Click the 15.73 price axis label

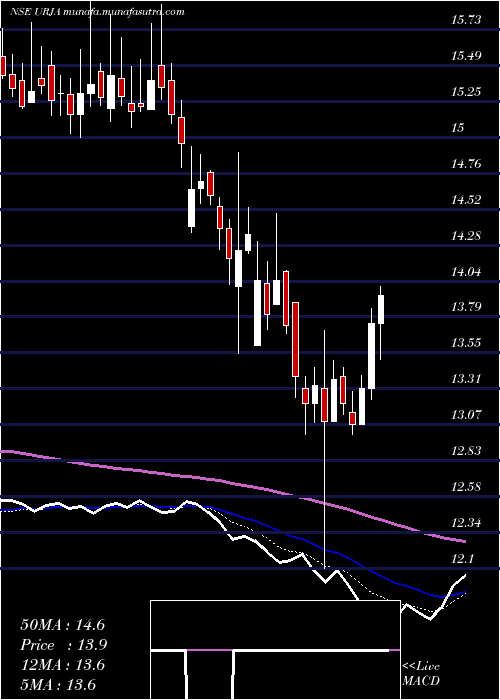467,20
